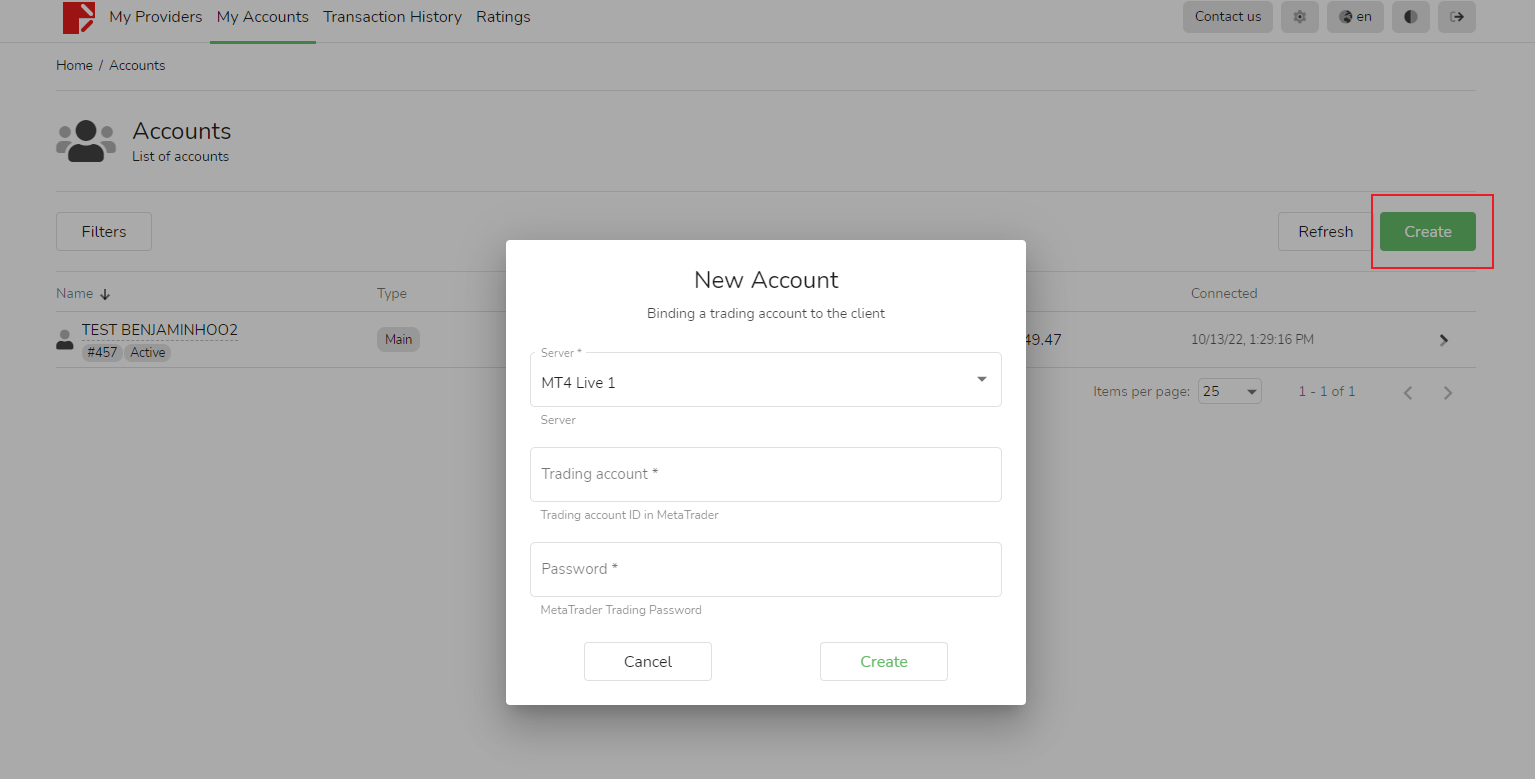The image size is (1535, 779).
Task: Follow the Home breadcrumb link
Action: pos(74,65)
